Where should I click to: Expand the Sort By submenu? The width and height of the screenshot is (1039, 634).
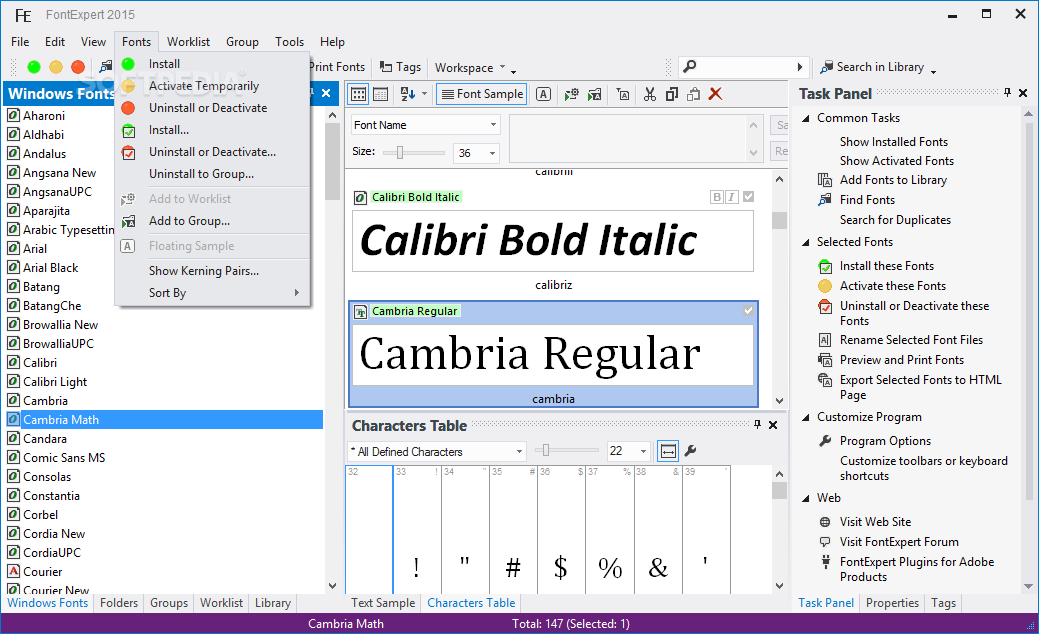(212, 292)
